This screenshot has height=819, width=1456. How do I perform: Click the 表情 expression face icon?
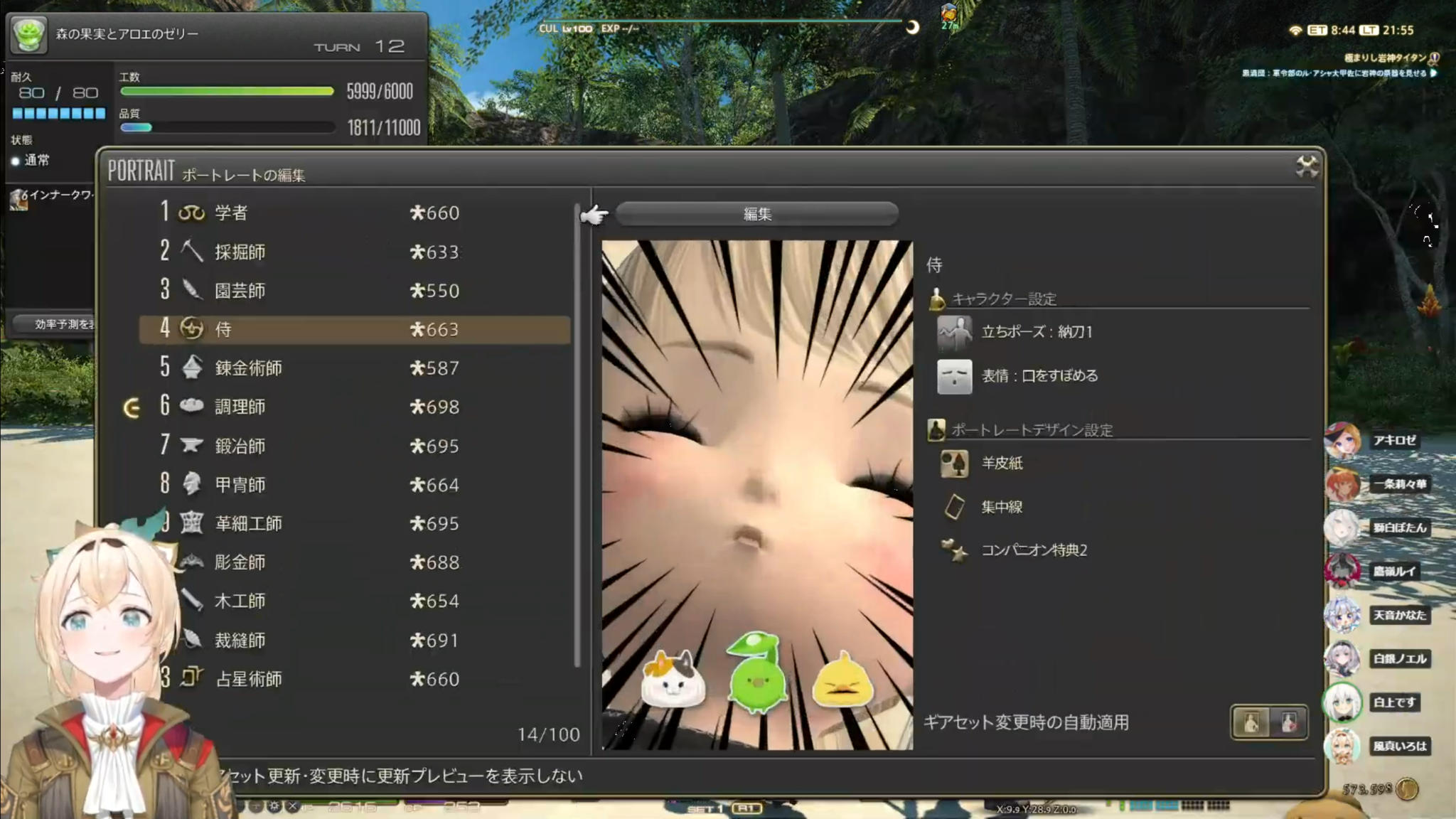click(x=954, y=376)
